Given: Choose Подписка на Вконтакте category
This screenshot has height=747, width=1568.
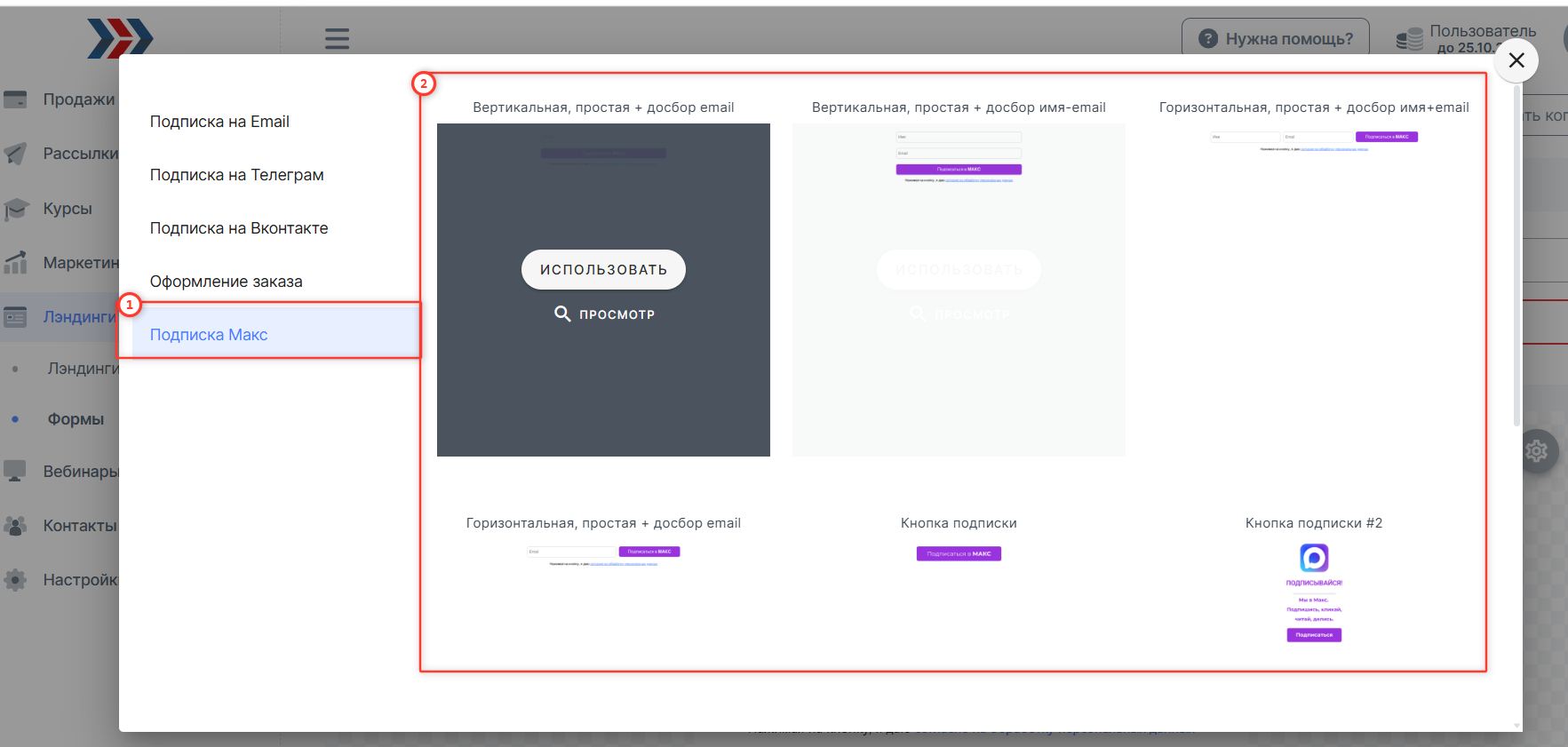Looking at the screenshot, I should point(239,228).
